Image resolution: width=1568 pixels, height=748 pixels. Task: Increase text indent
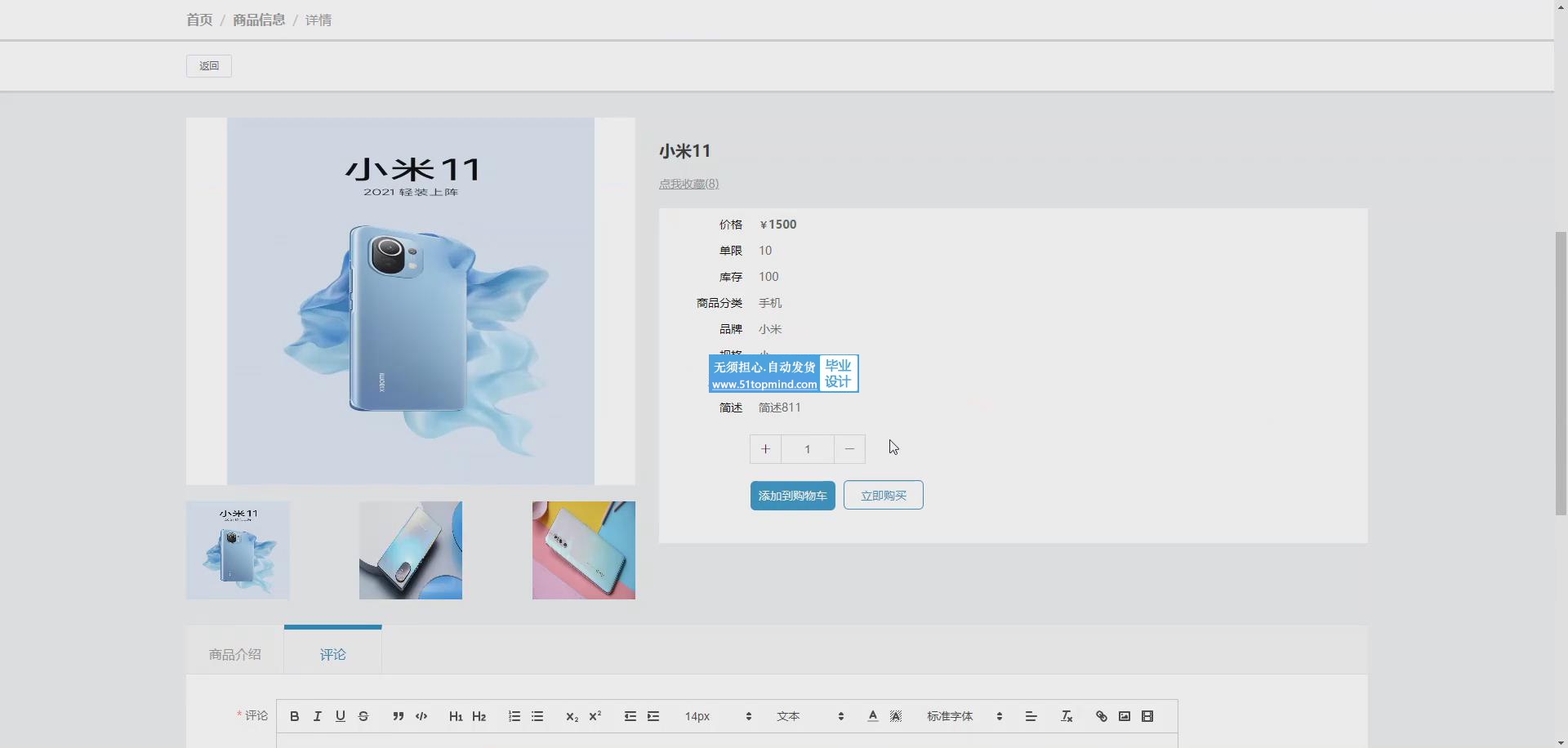653,716
